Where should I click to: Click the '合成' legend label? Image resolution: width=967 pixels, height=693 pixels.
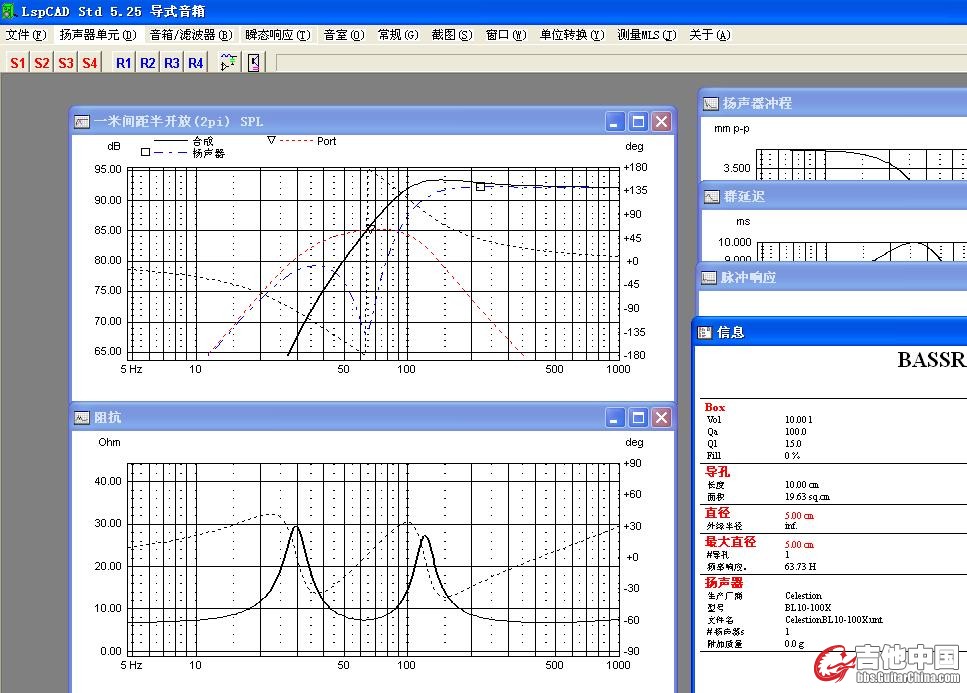(x=203, y=142)
